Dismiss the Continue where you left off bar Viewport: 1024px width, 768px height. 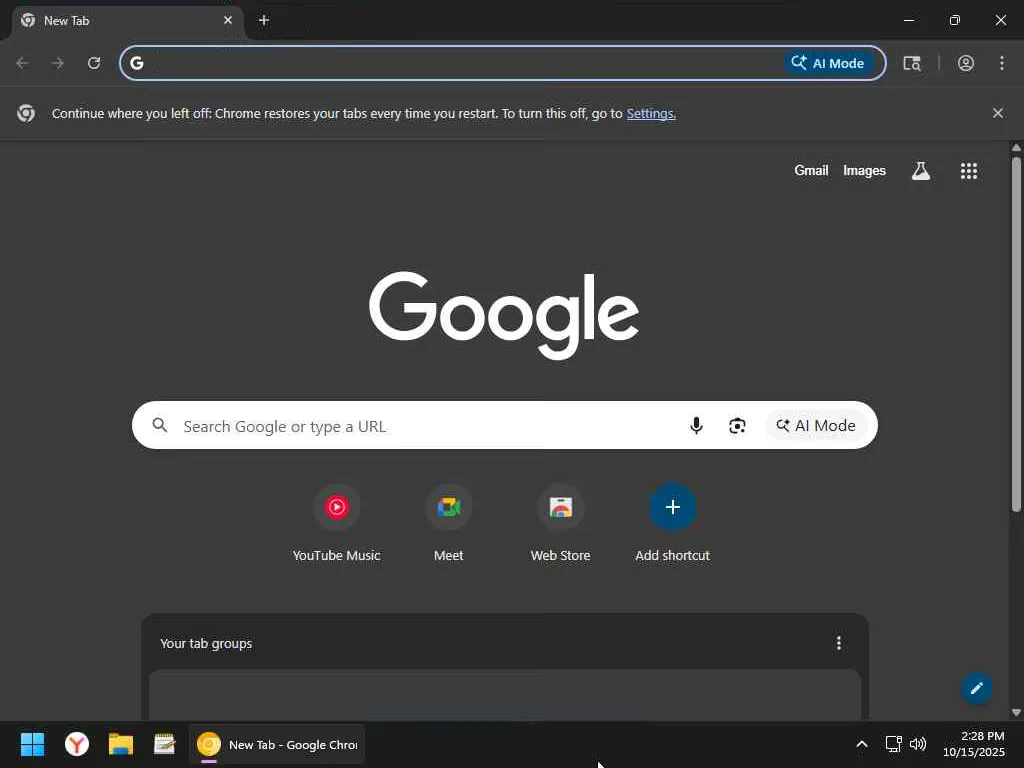pyautogui.click(x=998, y=113)
